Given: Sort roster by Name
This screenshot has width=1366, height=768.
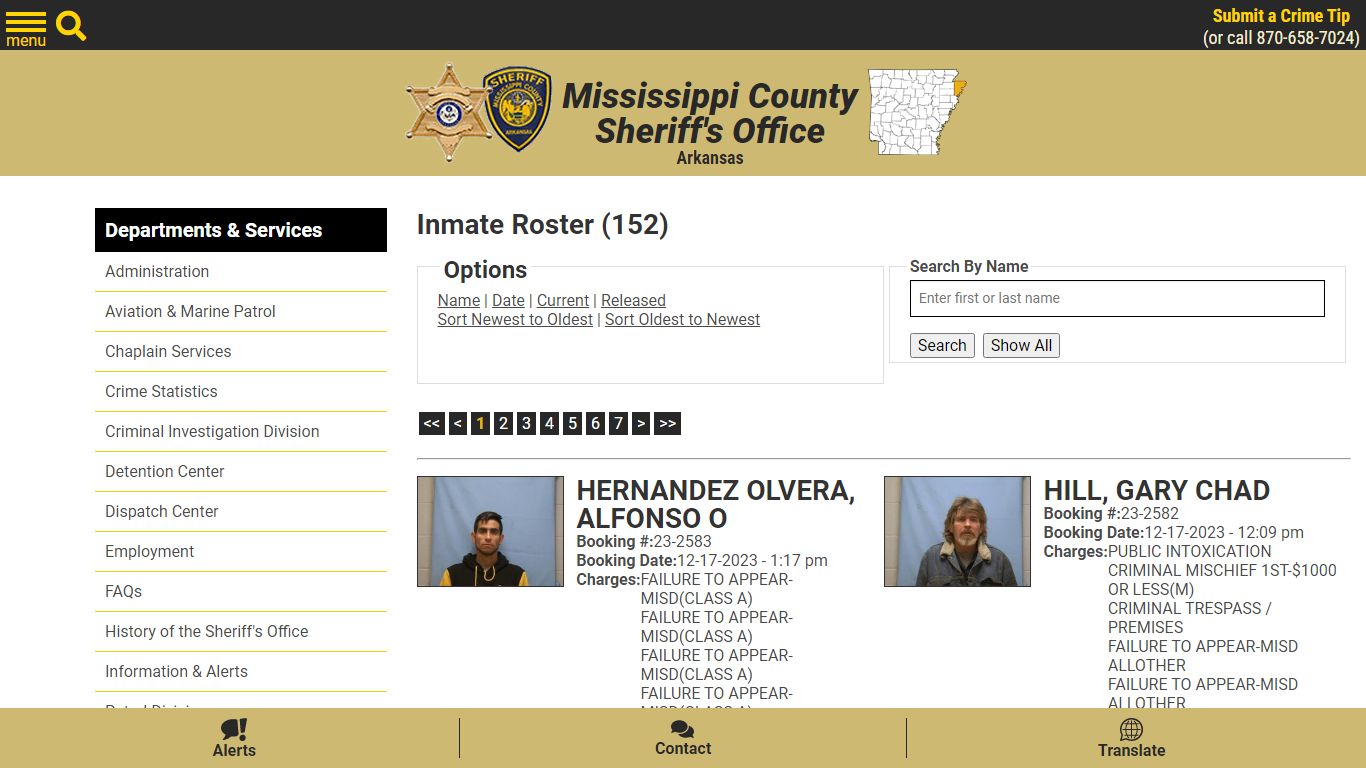Looking at the screenshot, I should [459, 300].
